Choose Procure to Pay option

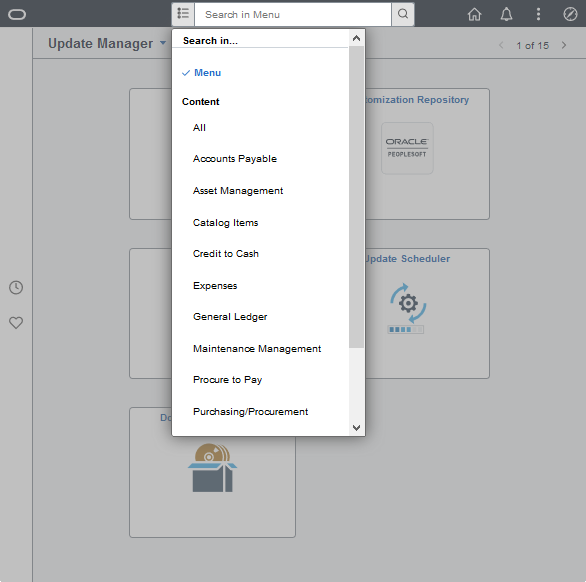[x=227, y=380]
